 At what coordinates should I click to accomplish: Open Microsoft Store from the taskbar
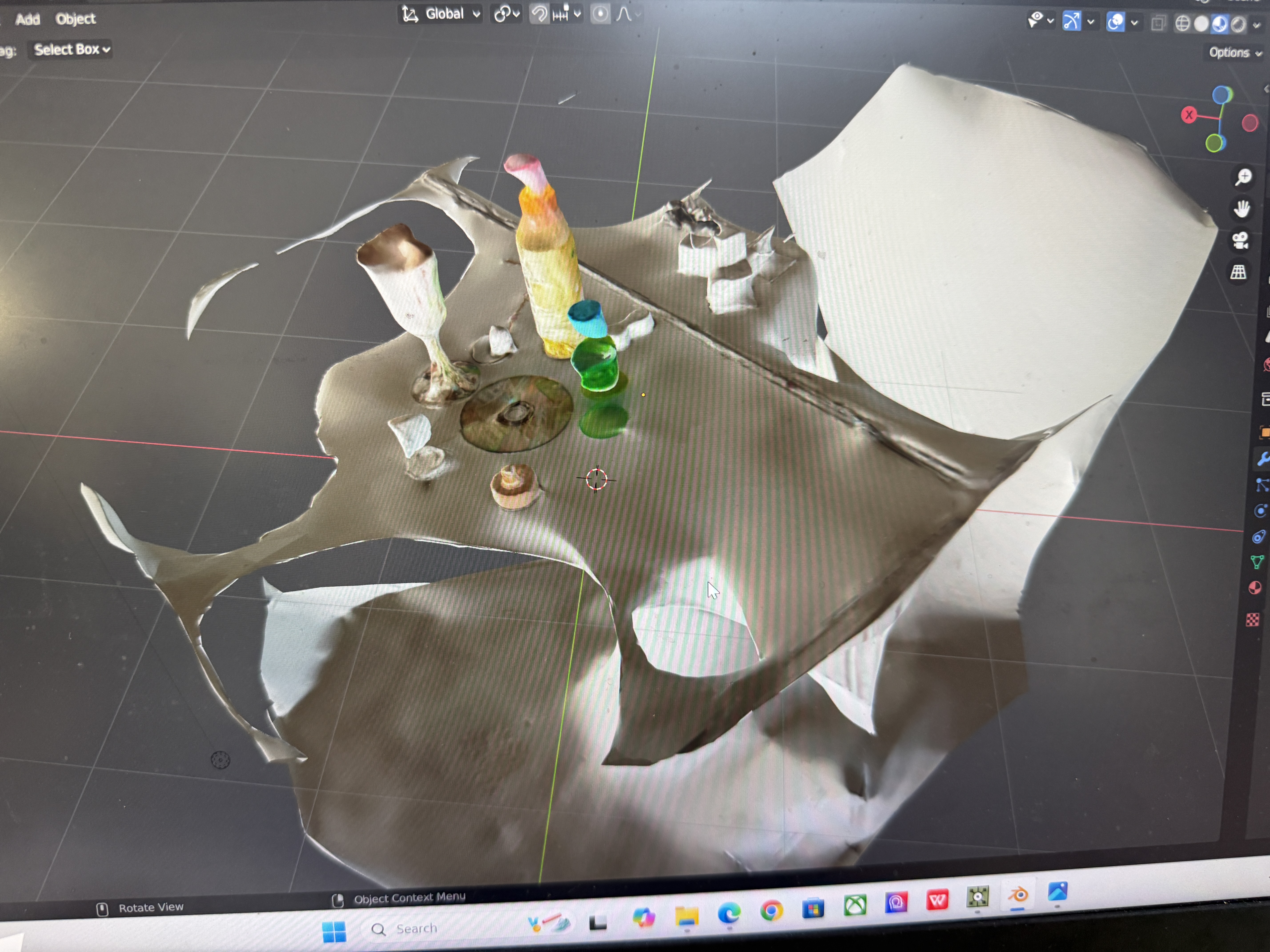point(813,909)
